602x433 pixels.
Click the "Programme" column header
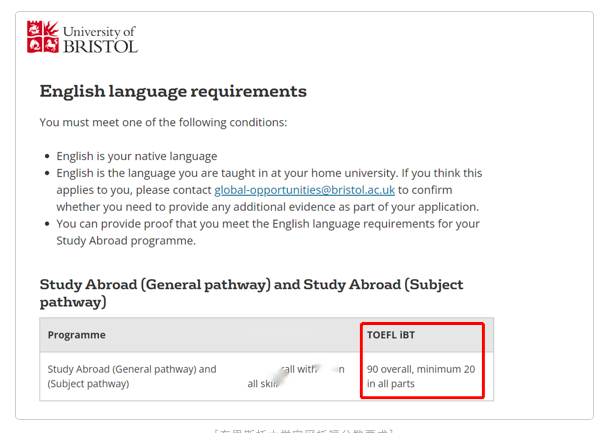pyautogui.click(x=77, y=335)
